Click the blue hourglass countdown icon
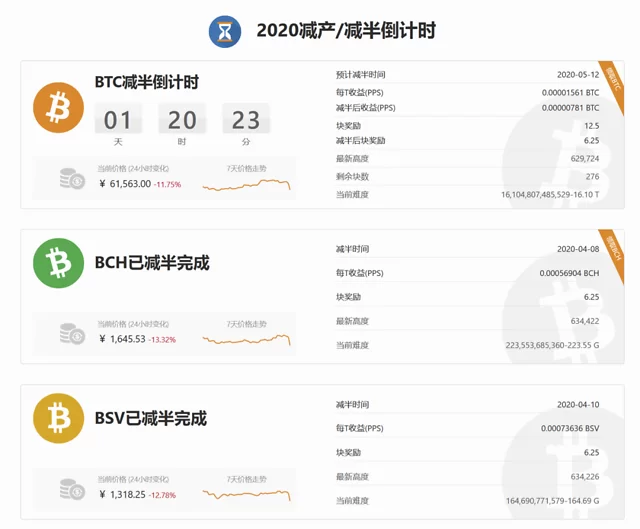Image resolution: width=640 pixels, height=529 pixels. [225, 31]
